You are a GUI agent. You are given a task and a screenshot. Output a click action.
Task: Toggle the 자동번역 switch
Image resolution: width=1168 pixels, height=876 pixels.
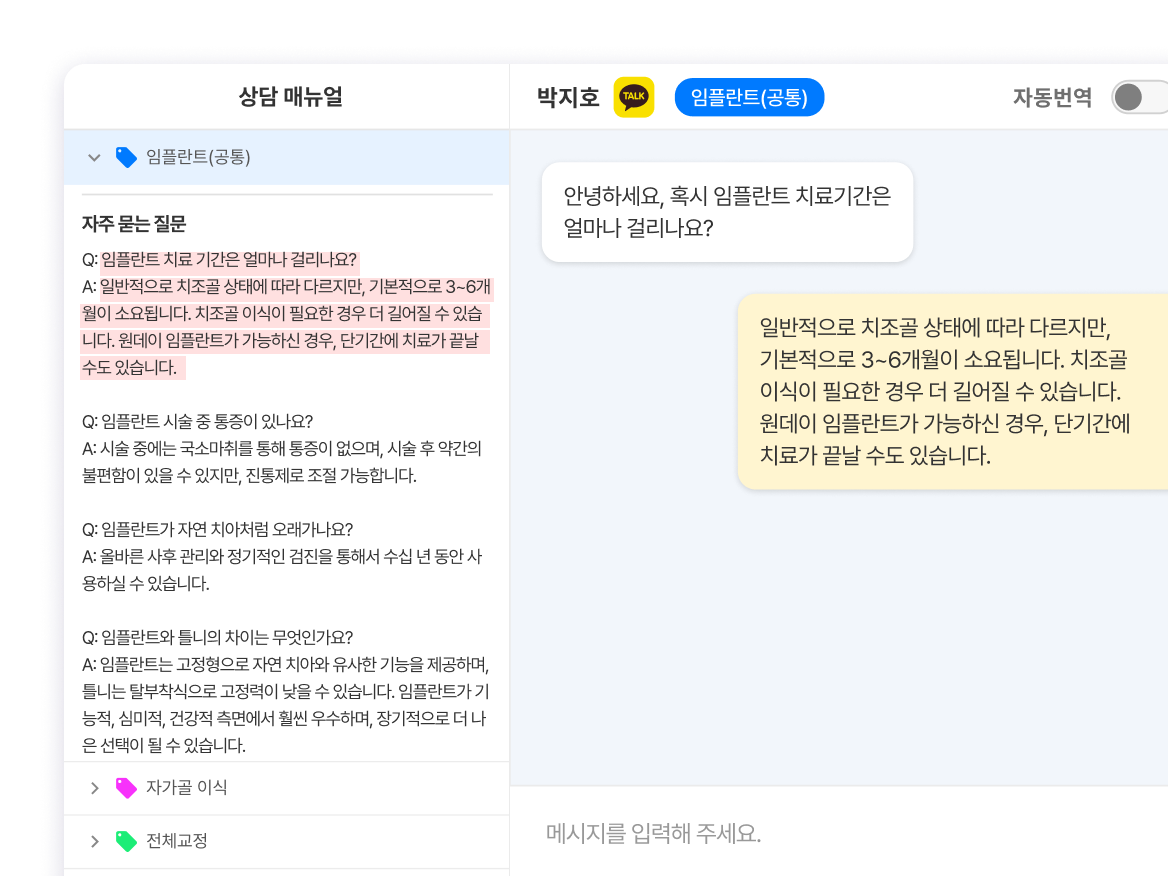(x=1138, y=98)
